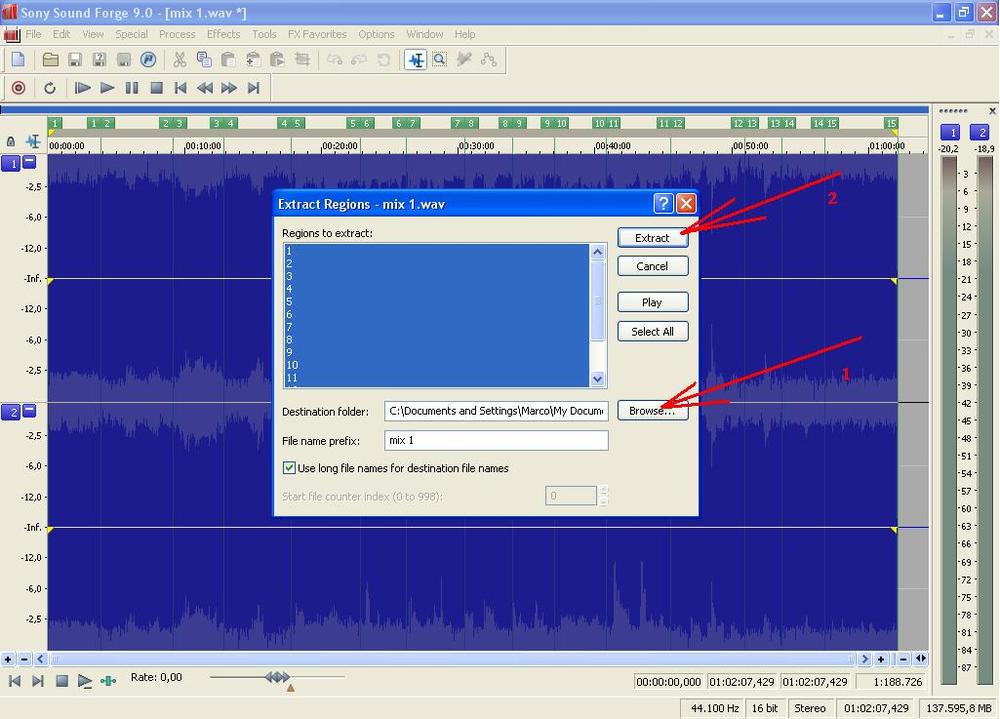Viewport: 1000px width, 719px height.
Task: Click Play in the Extract Regions dialog
Action: coord(652,302)
